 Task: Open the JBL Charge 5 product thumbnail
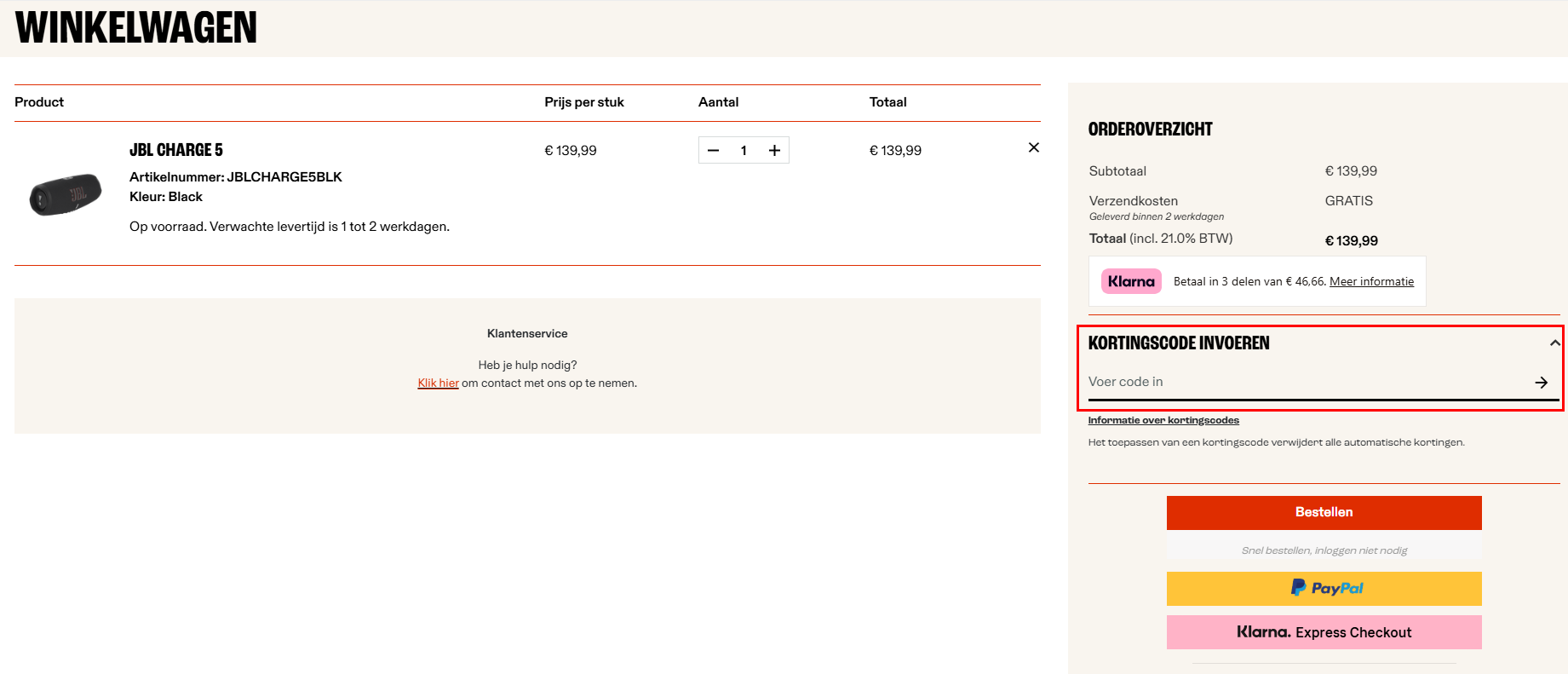click(66, 194)
